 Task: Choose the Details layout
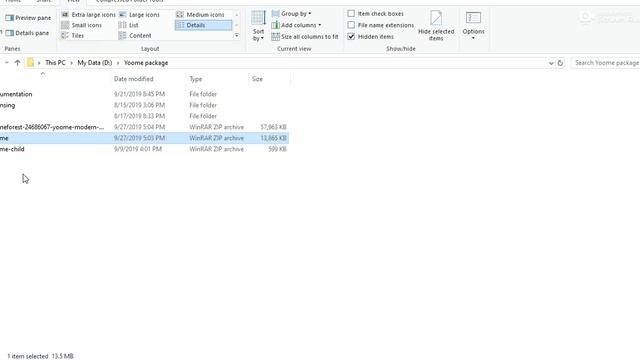203,25
